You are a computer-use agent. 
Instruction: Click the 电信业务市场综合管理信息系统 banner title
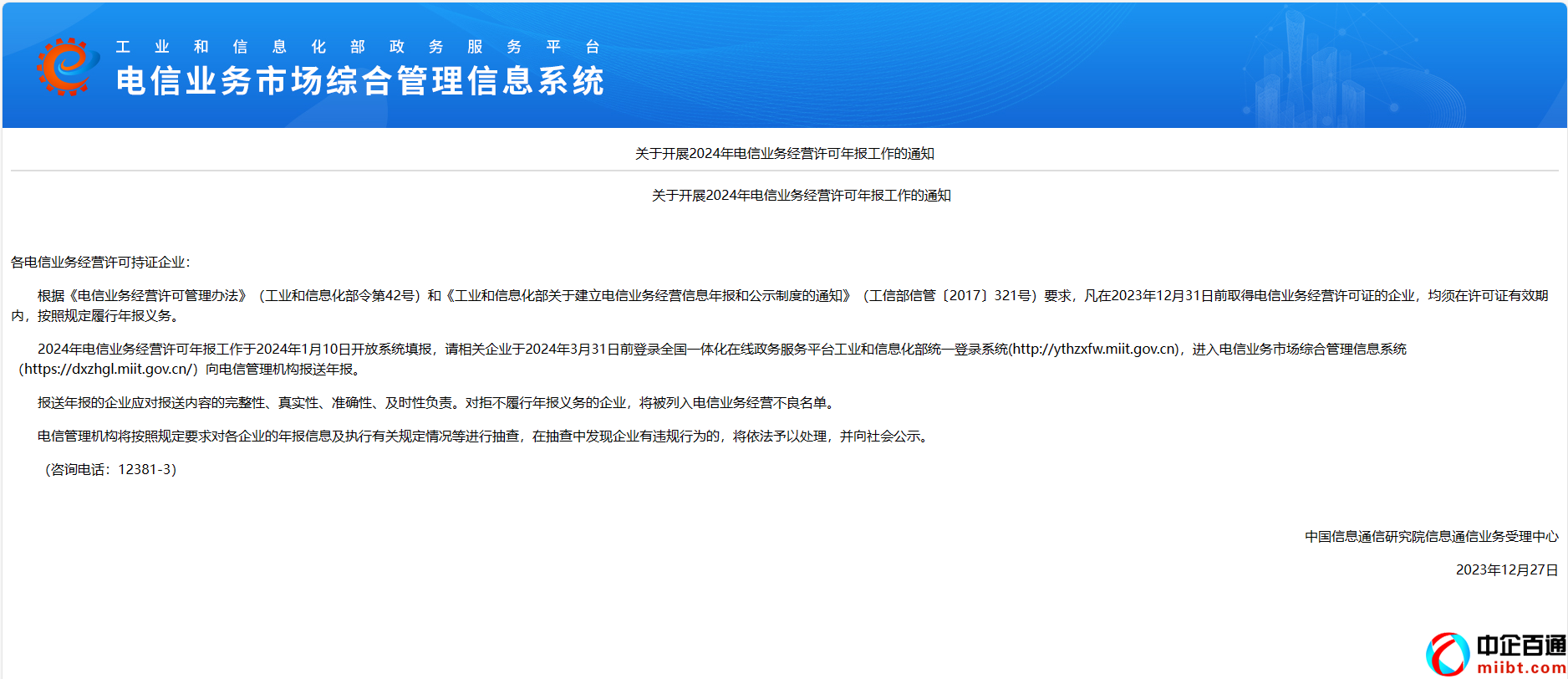(x=359, y=82)
